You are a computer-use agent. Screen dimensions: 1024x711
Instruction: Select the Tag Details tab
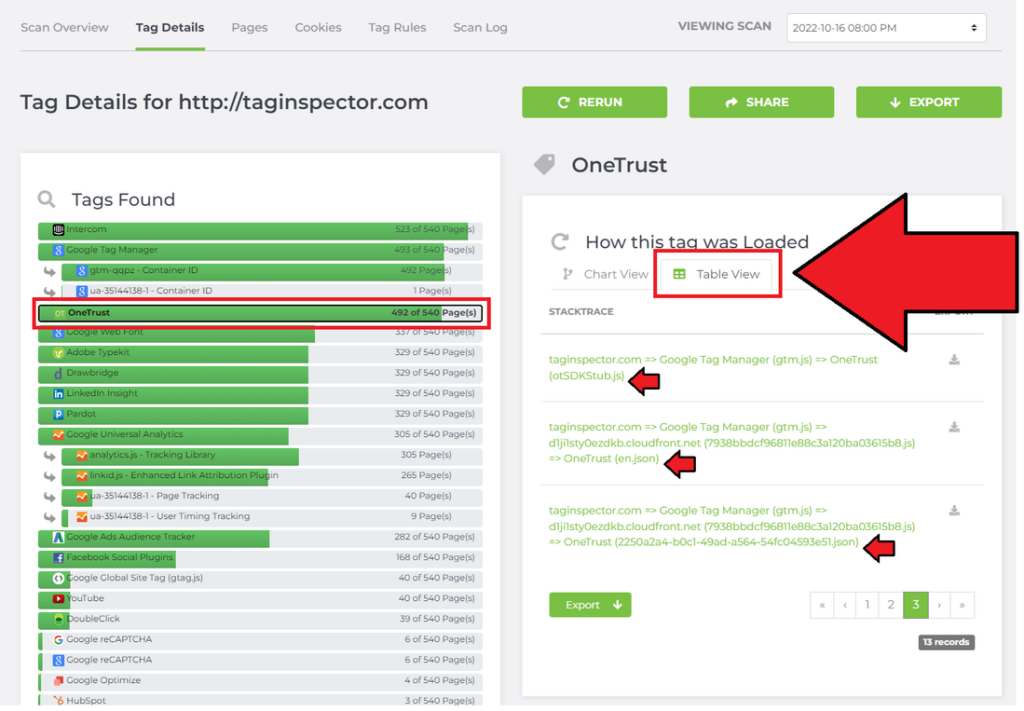tap(170, 27)
